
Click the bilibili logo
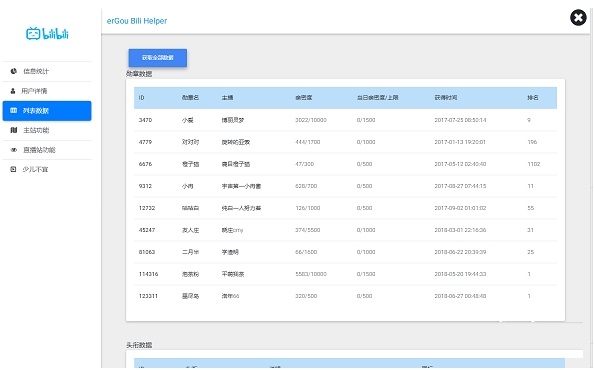pyautogui.click(x=47, y=34)
